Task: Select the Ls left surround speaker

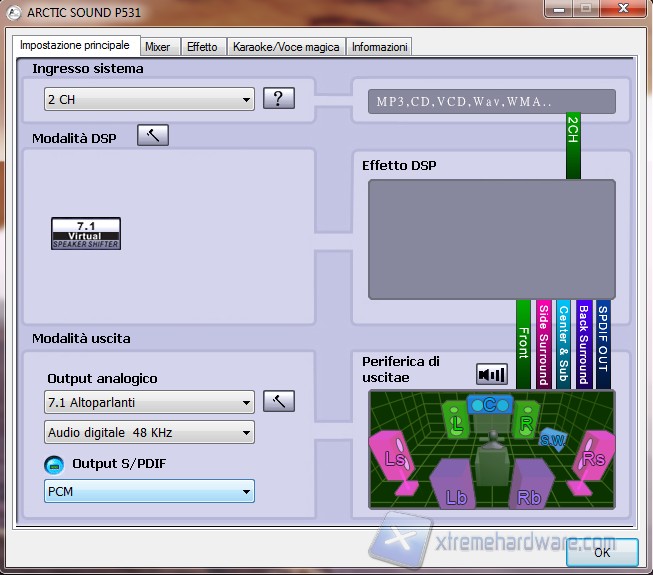Action: click(x=394, y=459)
